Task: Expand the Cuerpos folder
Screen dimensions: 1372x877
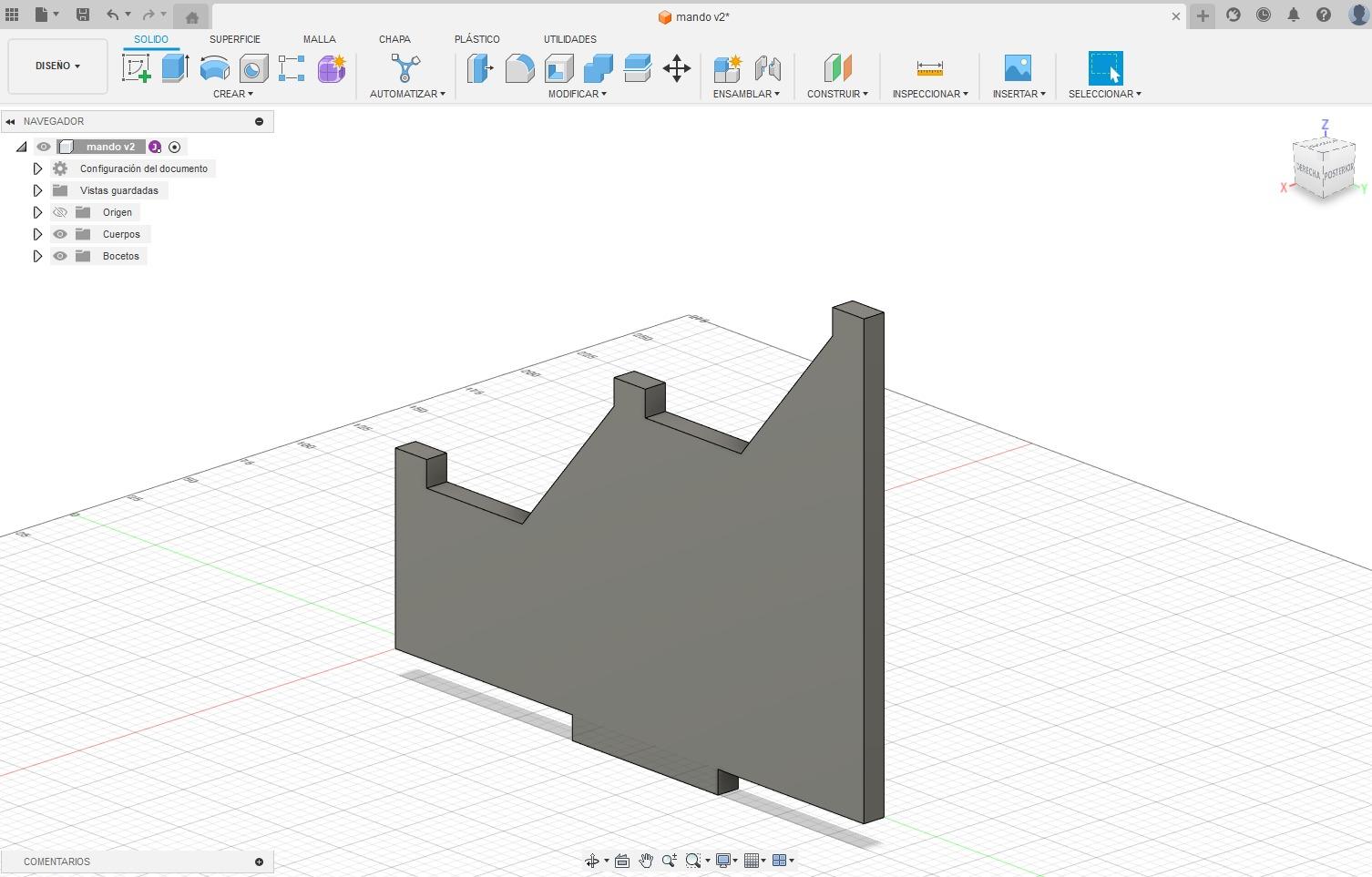Action: (37, 234)
